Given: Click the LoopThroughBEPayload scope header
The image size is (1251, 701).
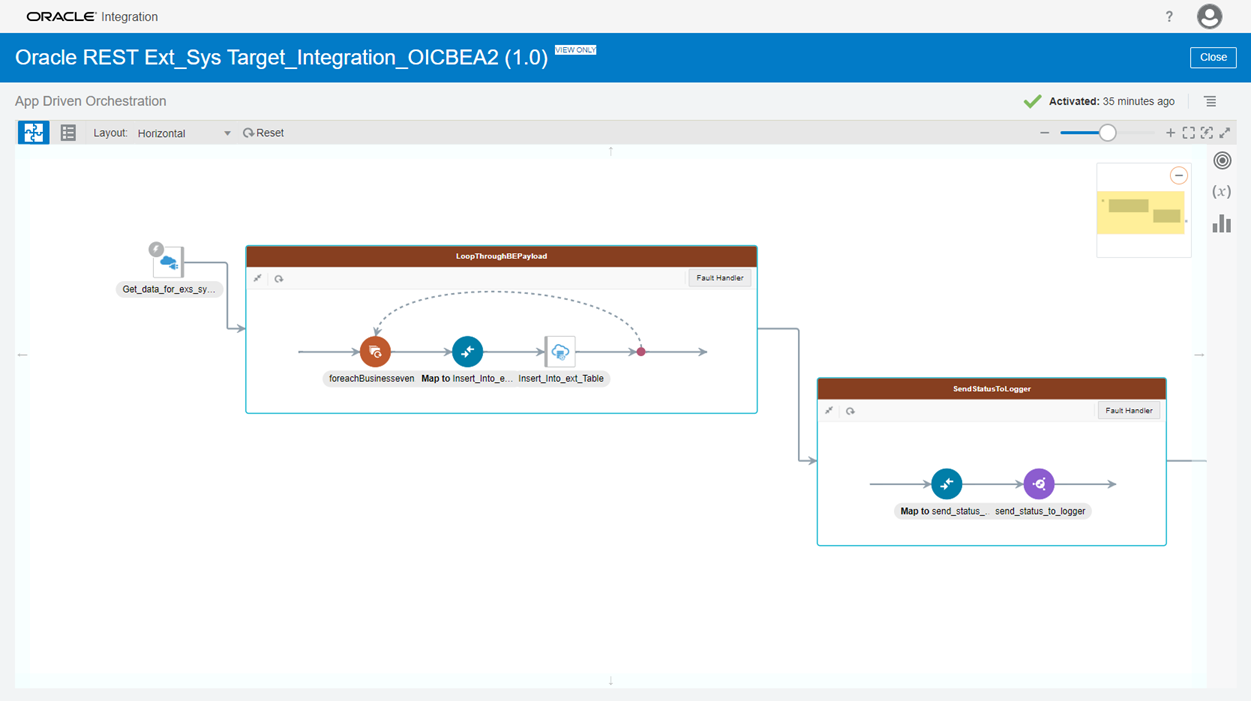Looking at the screenshot, I should click(x=501, y=256).
